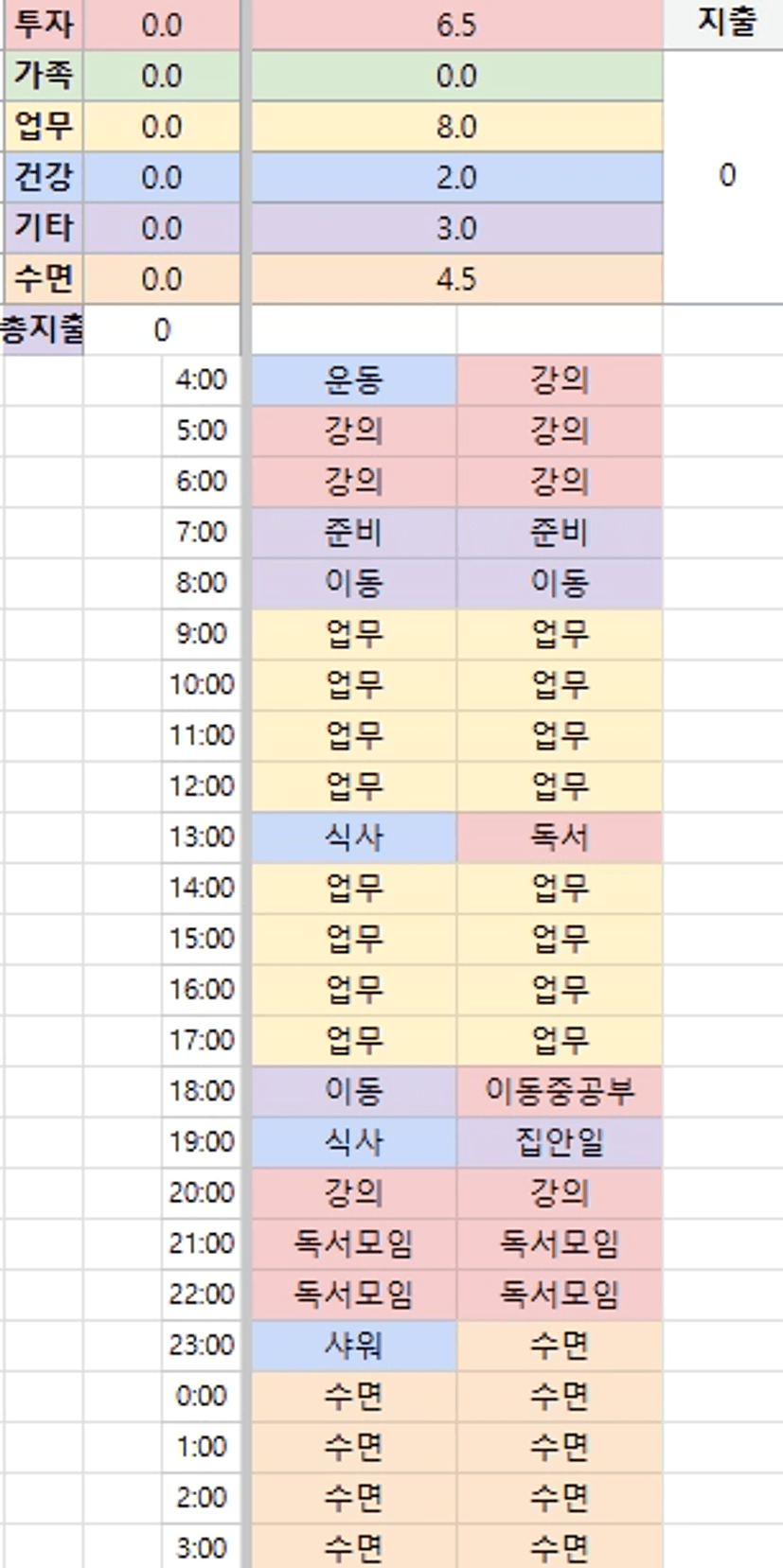Click the 샤워 cell at 23:00
783x1568 pixels.
(353, 1345)
